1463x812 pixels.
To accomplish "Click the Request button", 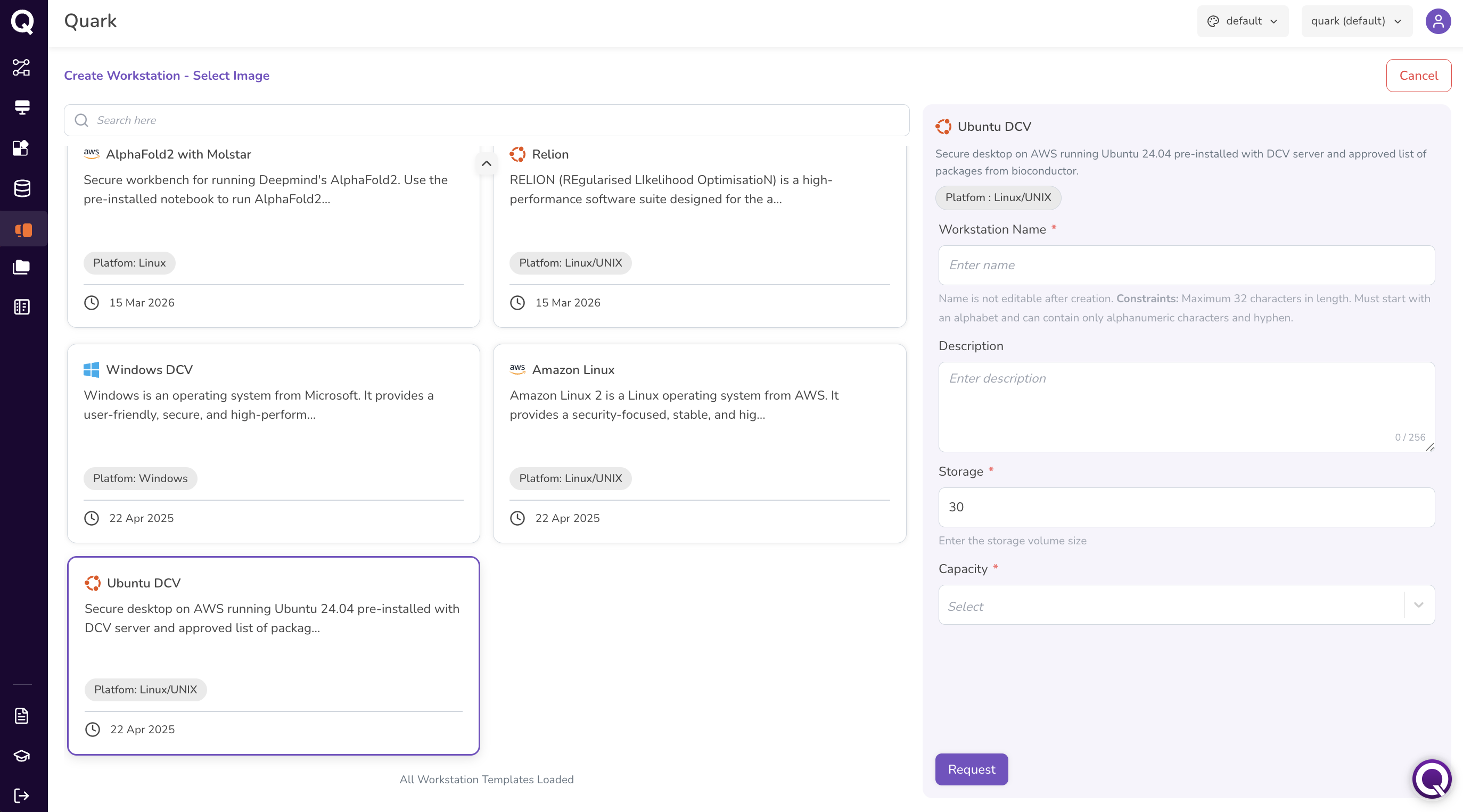I will pyautogui.click(x=972, y=769).
